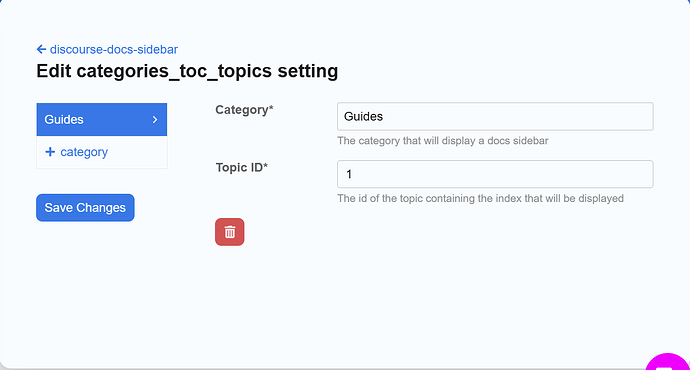690x370 pixels.
Task: Go back via discourse-docs-sidebar link
Action: point(107,49)
